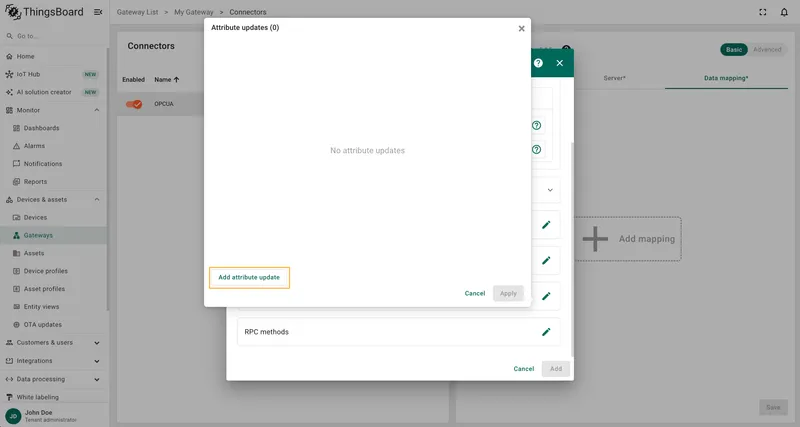Open the Go to search field
800x427 pixels.
[54, 36]
